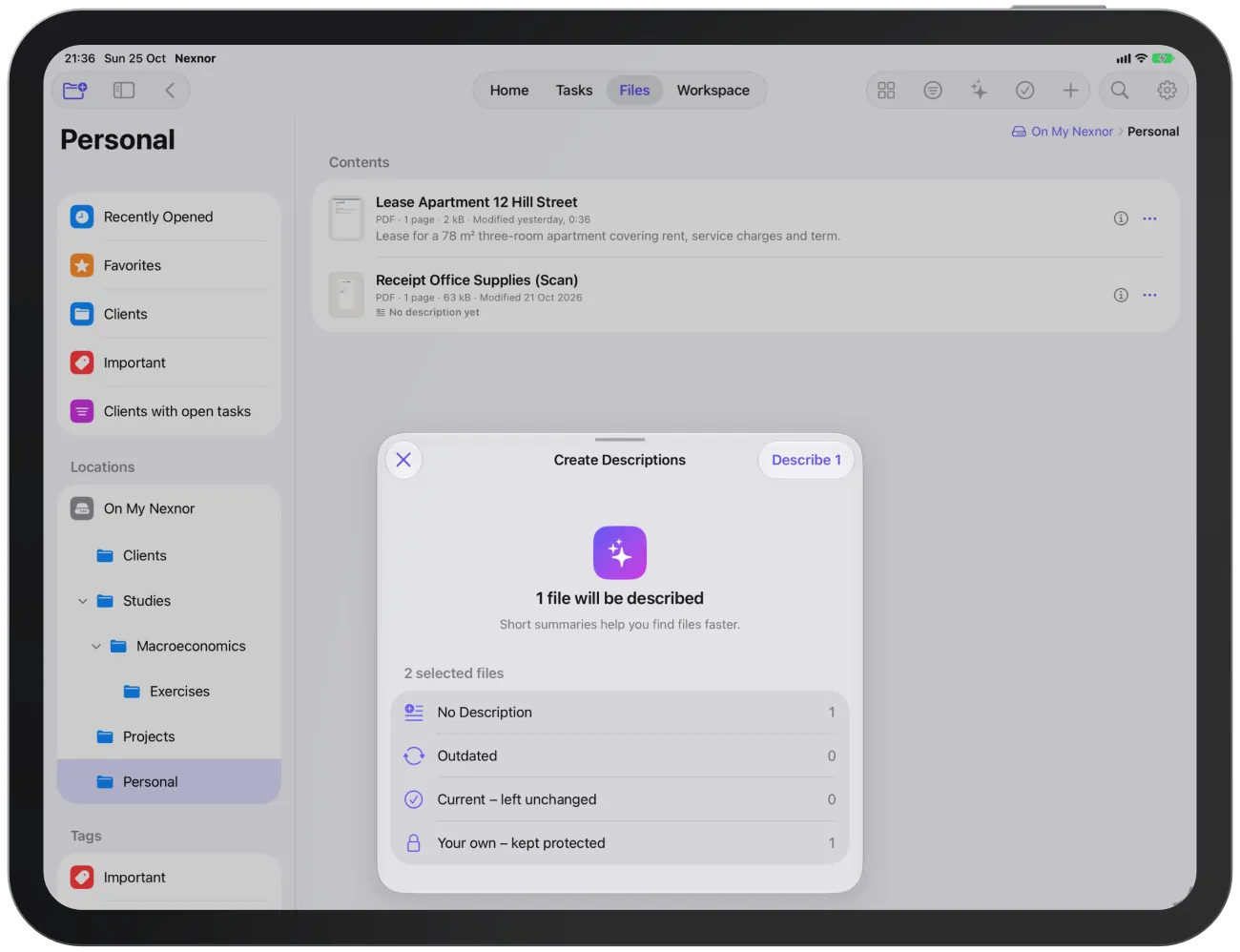Image resolution: width=1240 pixels, height=952 pixels.
Task: Click On My Nexnor breadcrumb link
Action: 1063,132
